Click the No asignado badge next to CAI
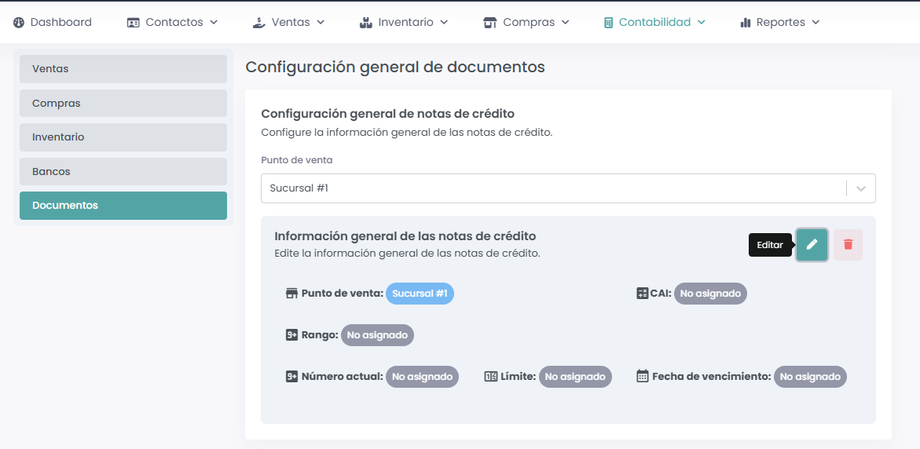Screen dimensions: 920x449 coord(711,294)
